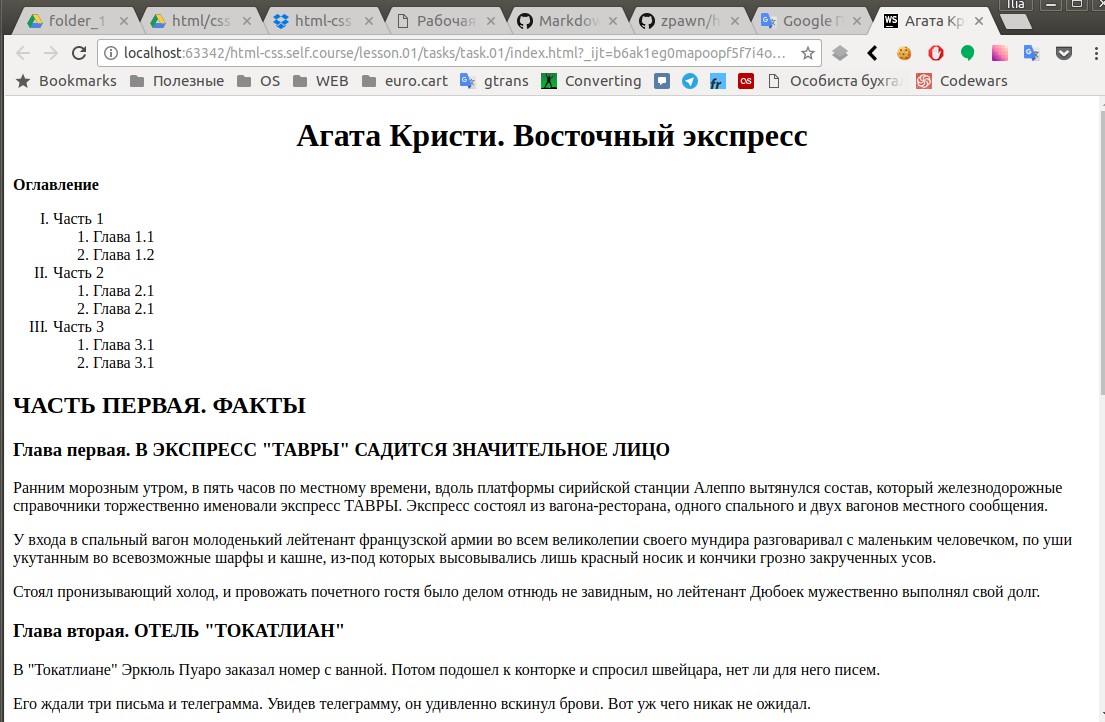Open the cookie manager extension
This screenshot has height=722, width=1105.
coord(904,53)
